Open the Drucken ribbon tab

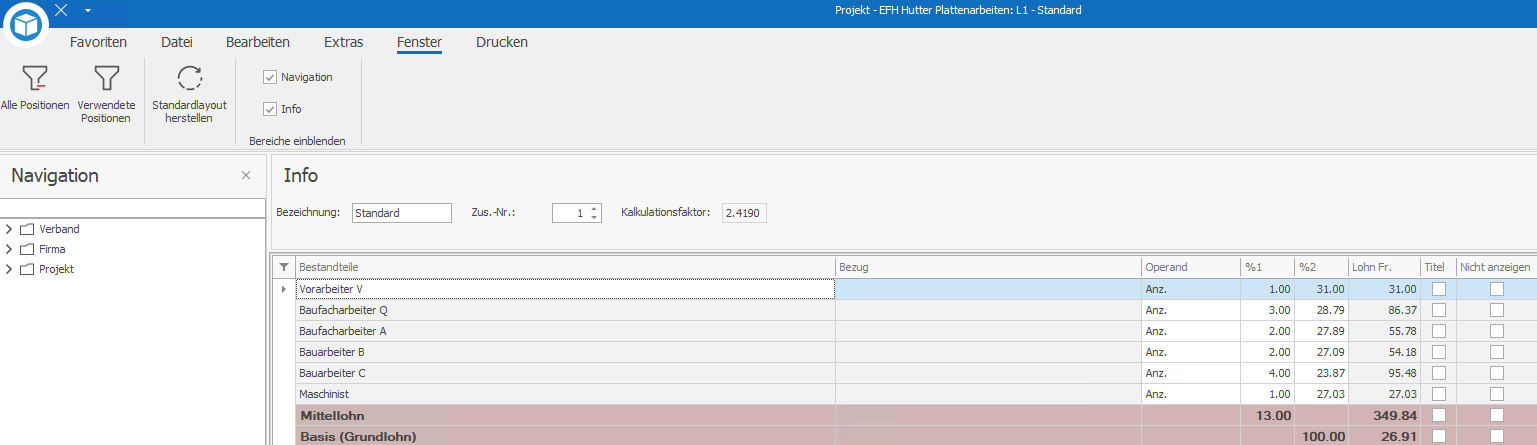[502, 42]
